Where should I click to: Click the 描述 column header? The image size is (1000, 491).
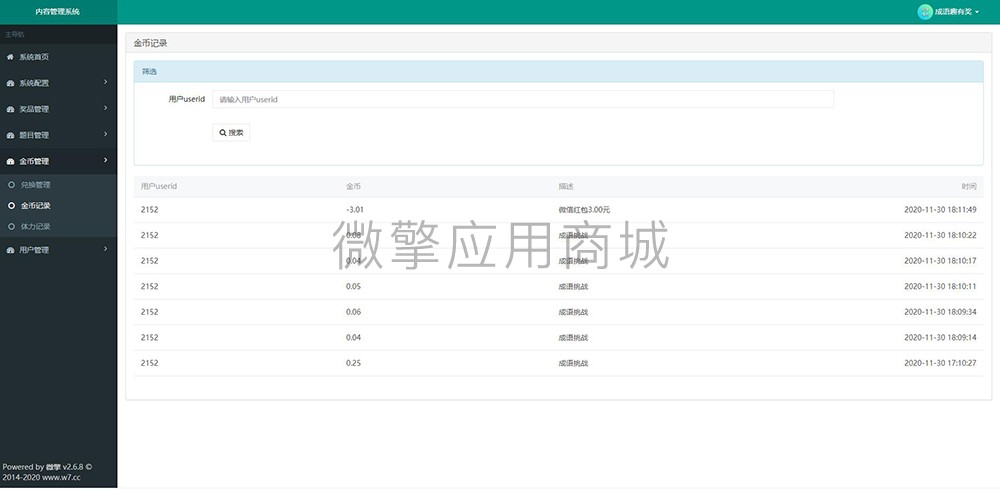coord(566,186)
